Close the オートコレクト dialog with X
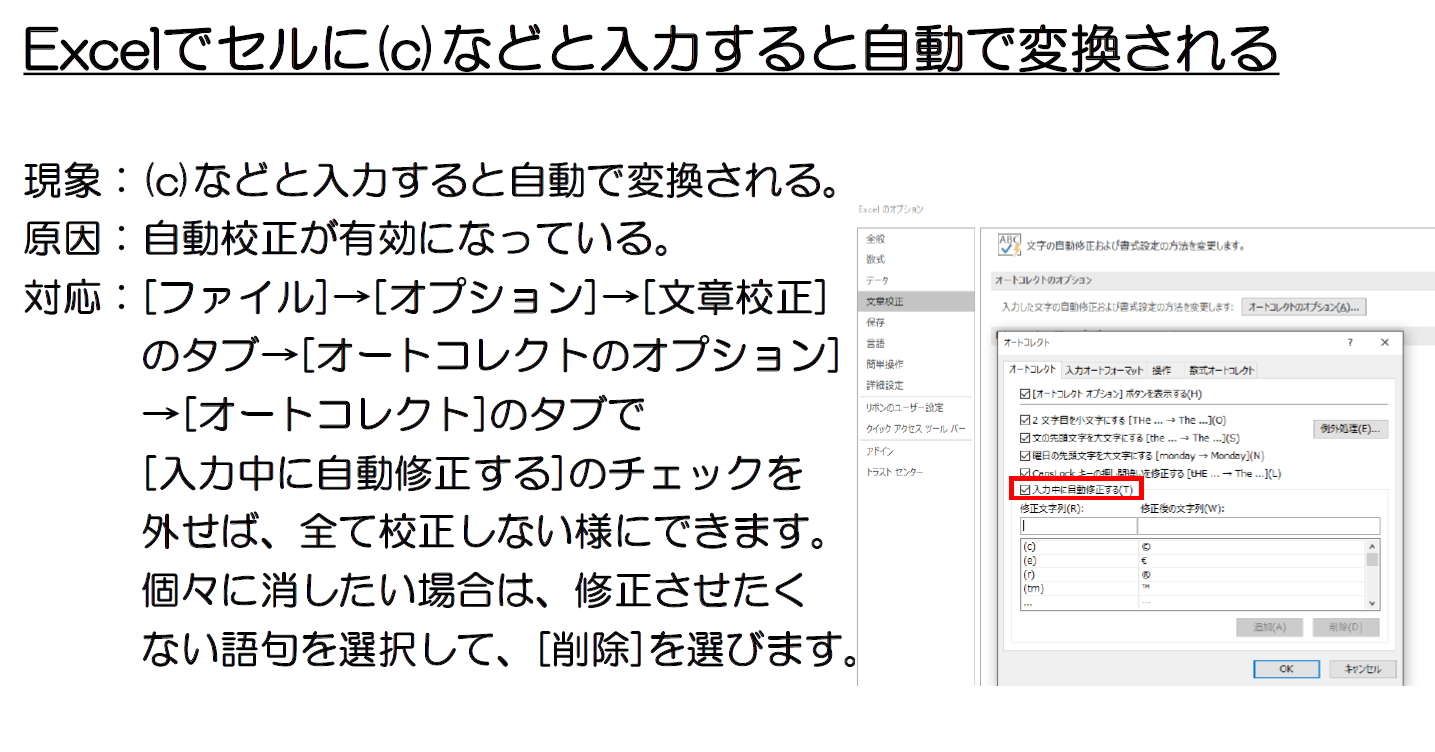The width and height of the screenshot is (1435, 752). tap(1384, 342)
